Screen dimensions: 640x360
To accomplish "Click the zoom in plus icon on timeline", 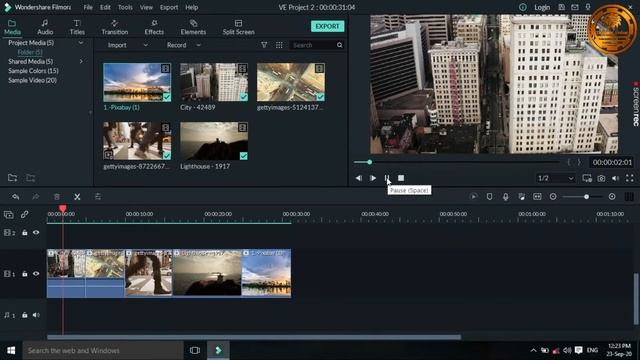I will point(612,197).
